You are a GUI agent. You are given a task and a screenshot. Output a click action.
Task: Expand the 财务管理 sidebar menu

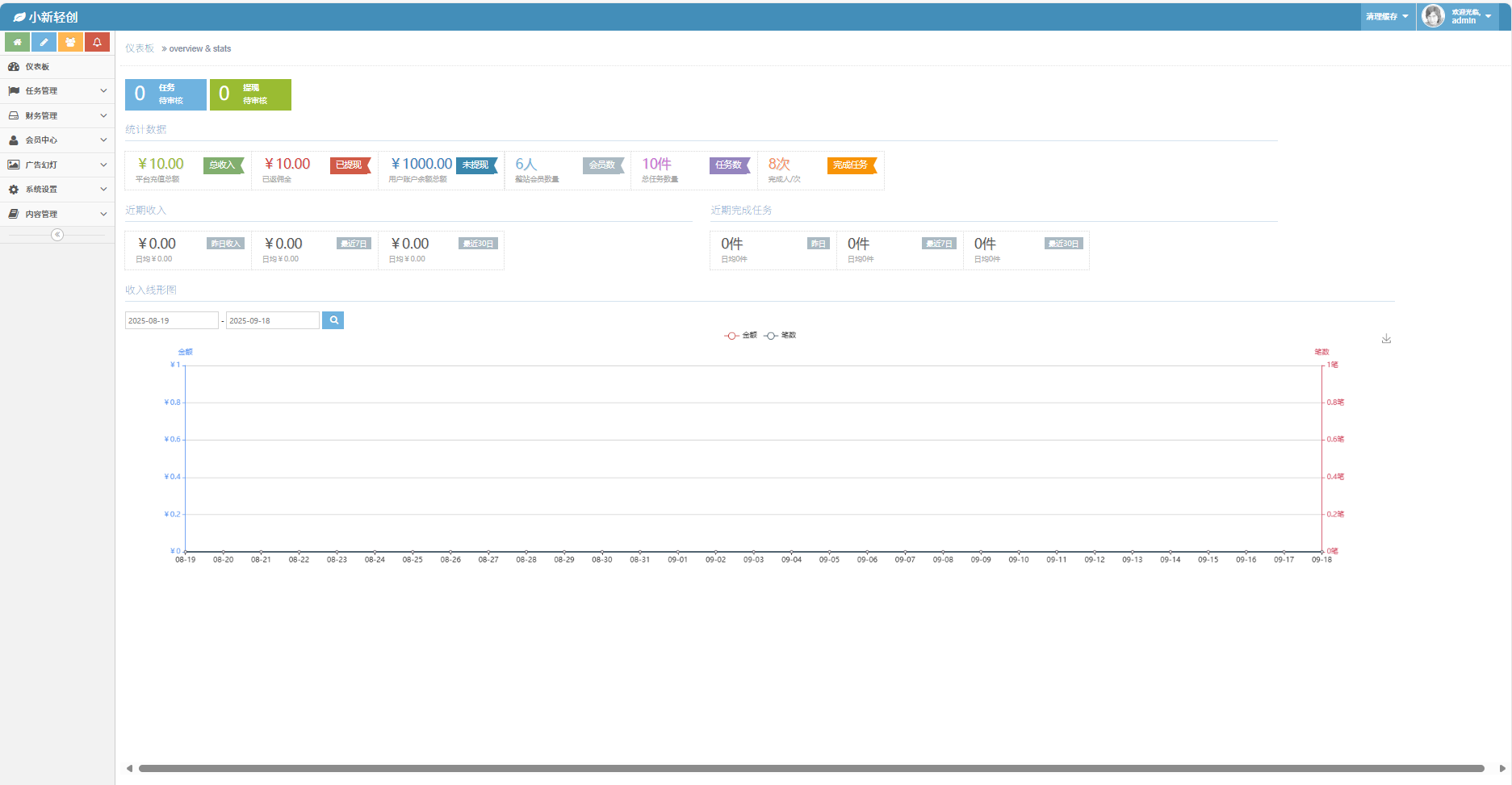click(57, 116)
